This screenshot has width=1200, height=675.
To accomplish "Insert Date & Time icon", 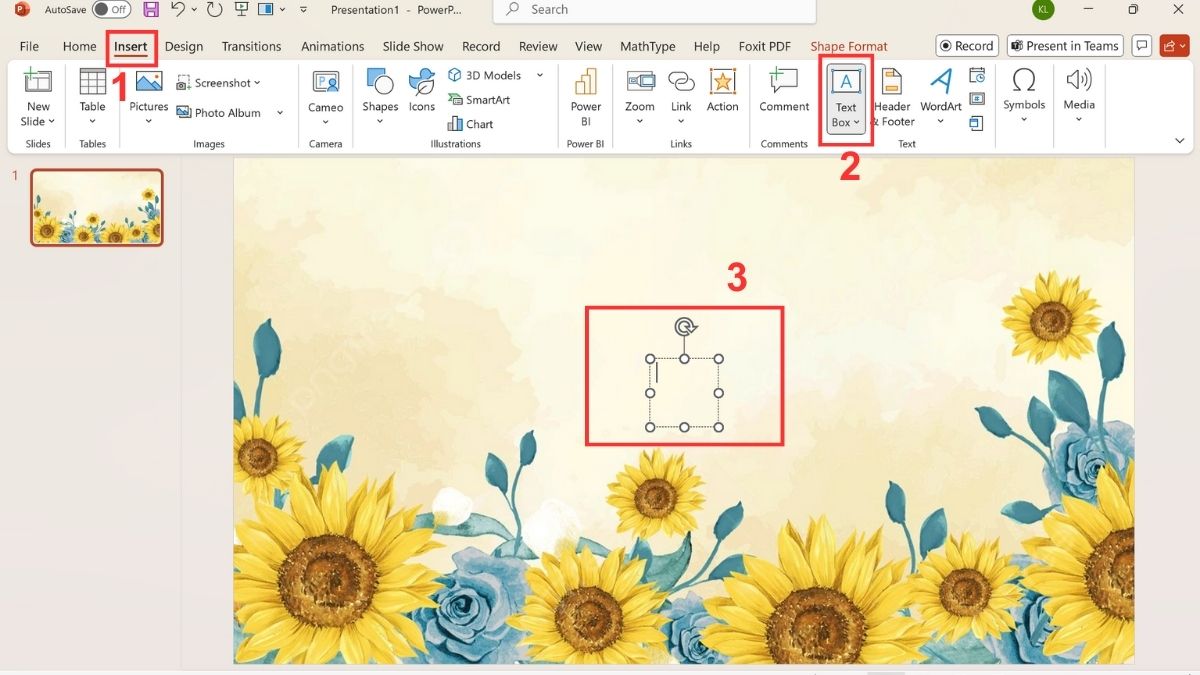I will tap(977, 75).
